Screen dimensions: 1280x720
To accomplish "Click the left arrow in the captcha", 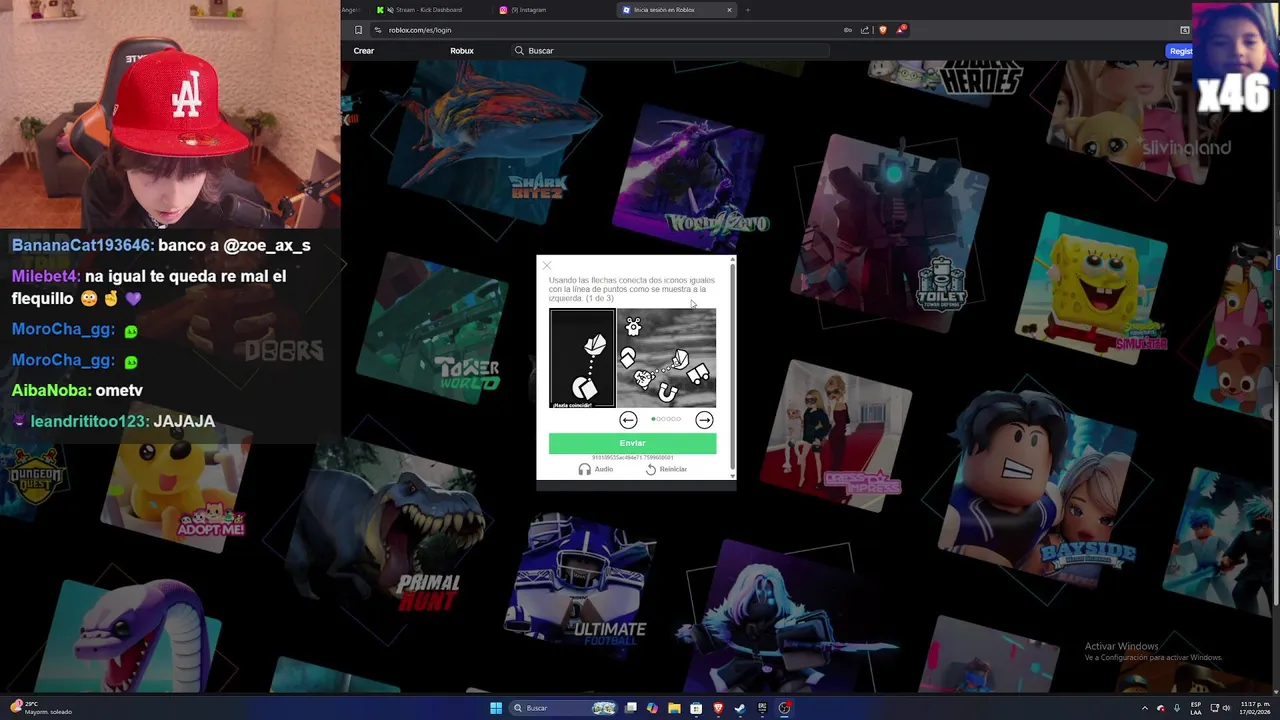I will (x=628, y=420).
